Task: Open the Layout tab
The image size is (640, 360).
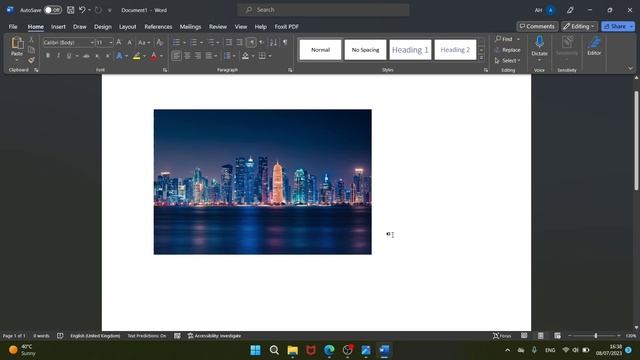Action: click(x=127, y=27)
